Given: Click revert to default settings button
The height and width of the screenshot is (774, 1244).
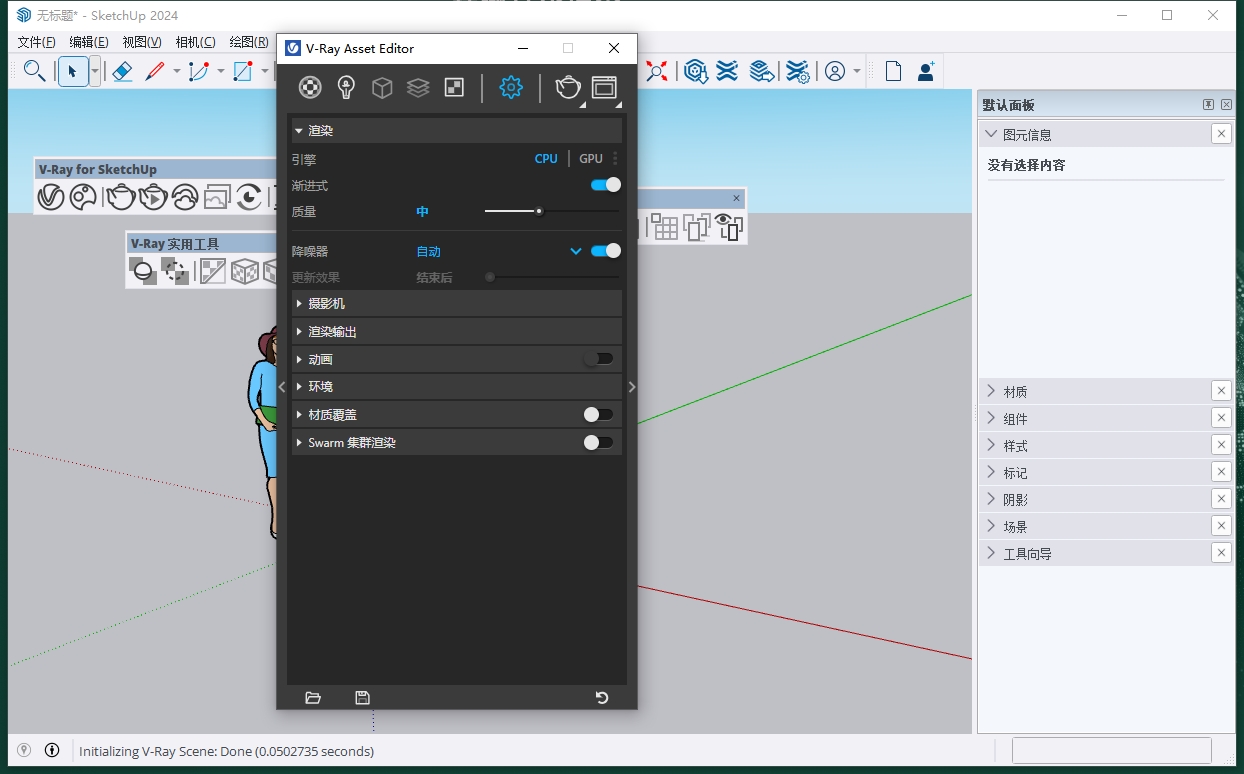Looking at the screenshot, I should 602,697.
